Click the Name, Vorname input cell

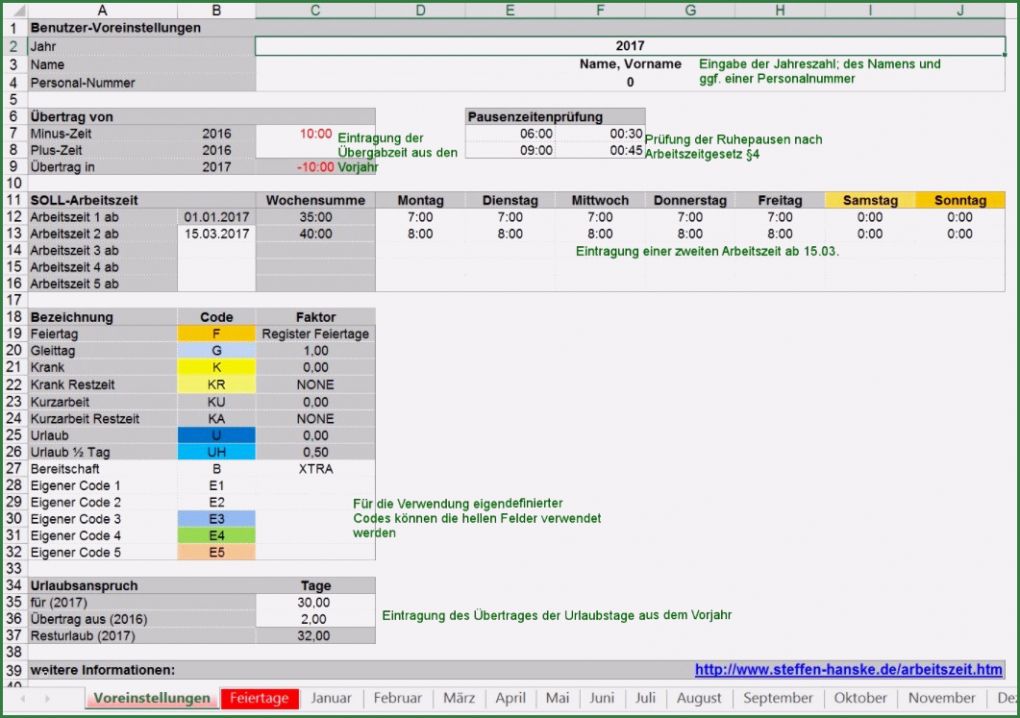pyautogui.click(x=630, y=64)
